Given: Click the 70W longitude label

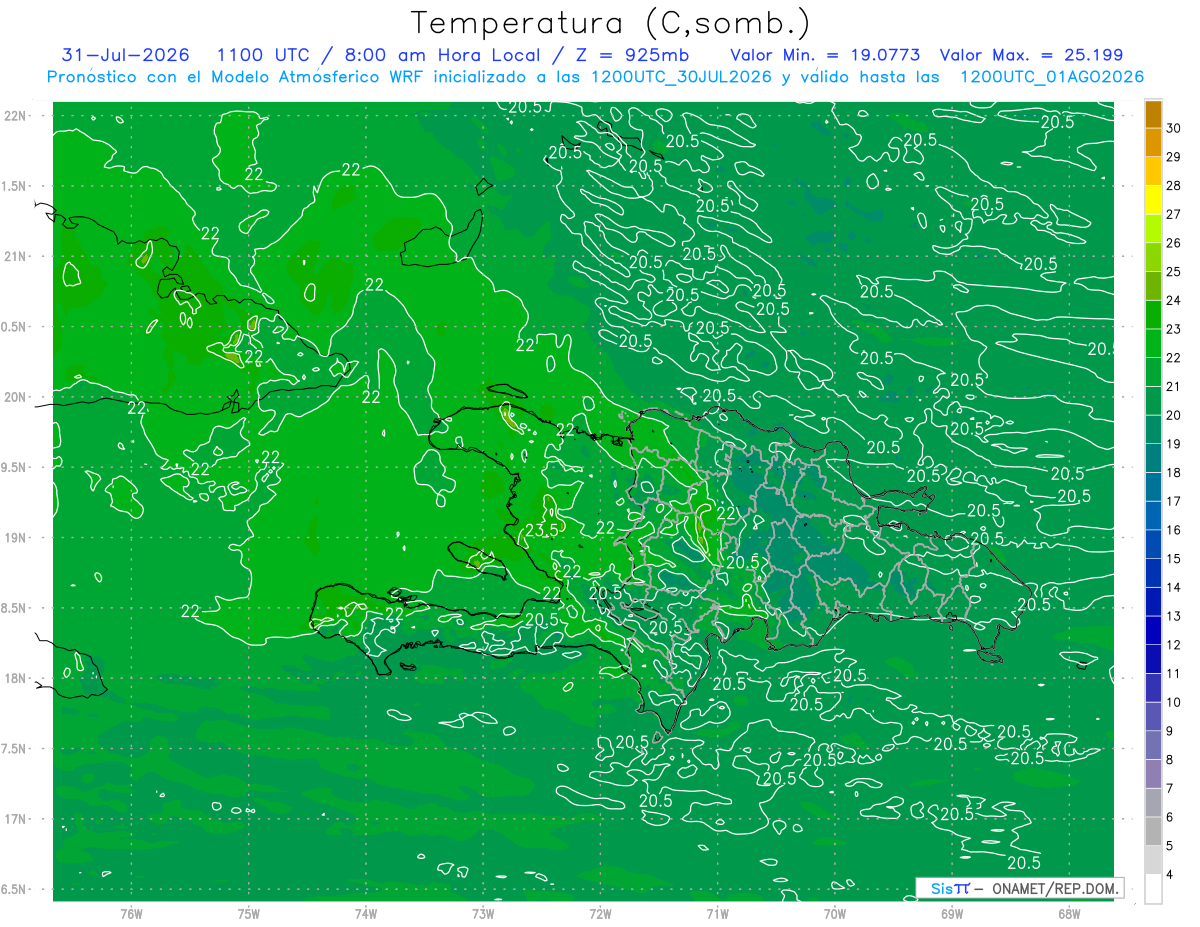Looking at the screenshot, I should tap(834, 914).
